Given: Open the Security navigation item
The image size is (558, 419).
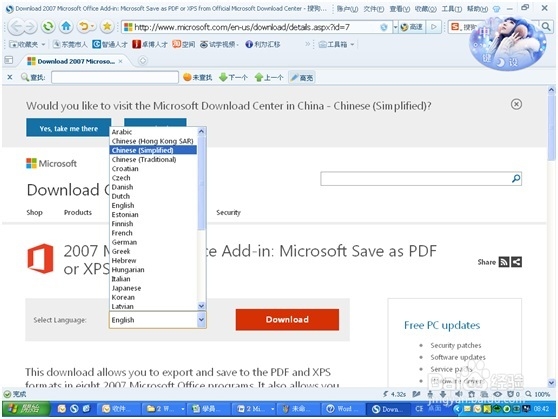Looking at the screenshot, I should [228, 213].
